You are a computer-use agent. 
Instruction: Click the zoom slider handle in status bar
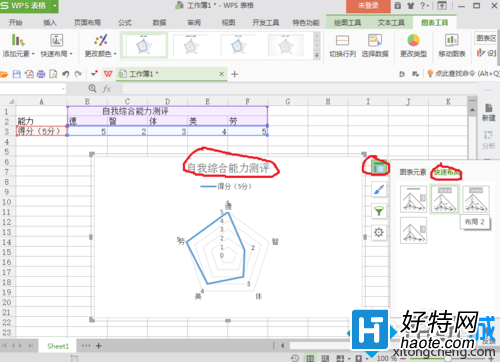tap(449, 358)
